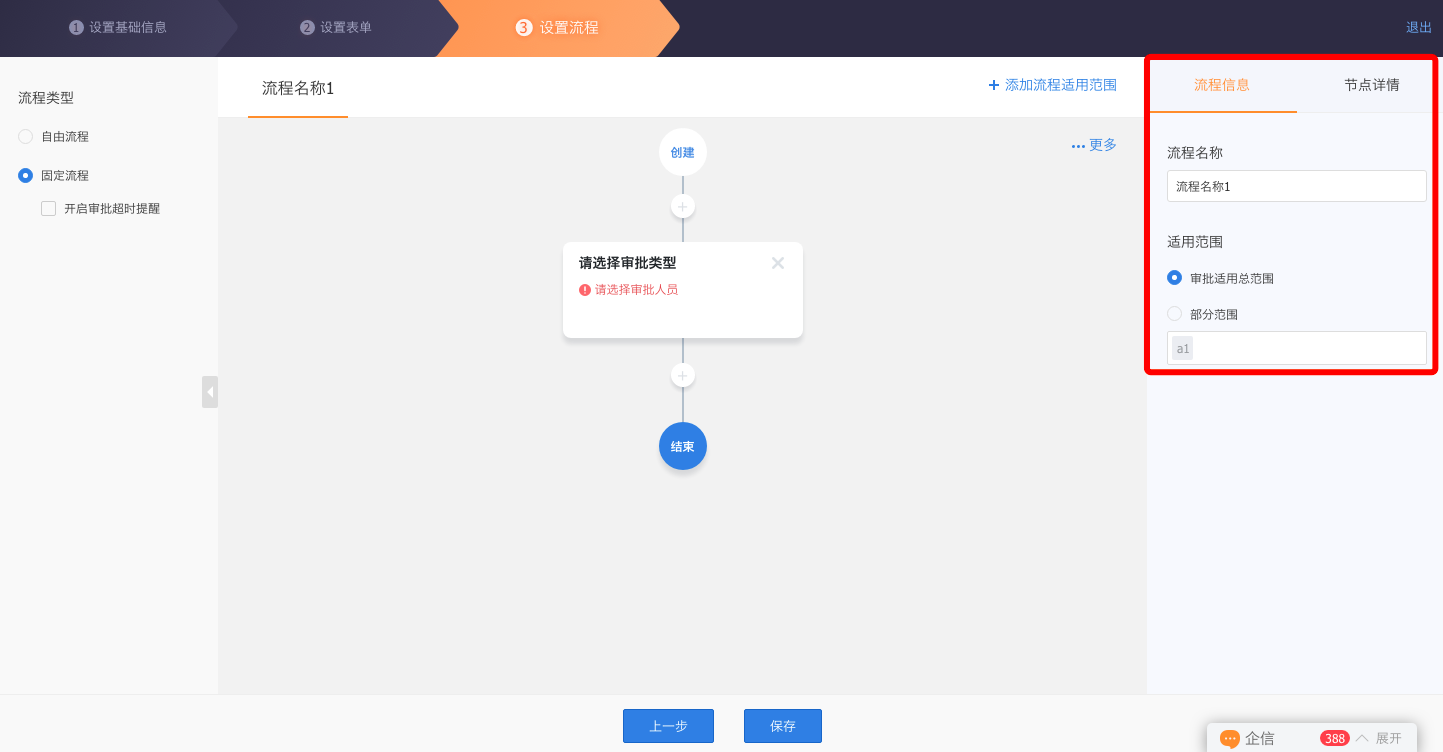The image size is (1443, 752).
Task: Enable the 开启审批超时提醒 checkbox
Action: (x=49, y=209)
